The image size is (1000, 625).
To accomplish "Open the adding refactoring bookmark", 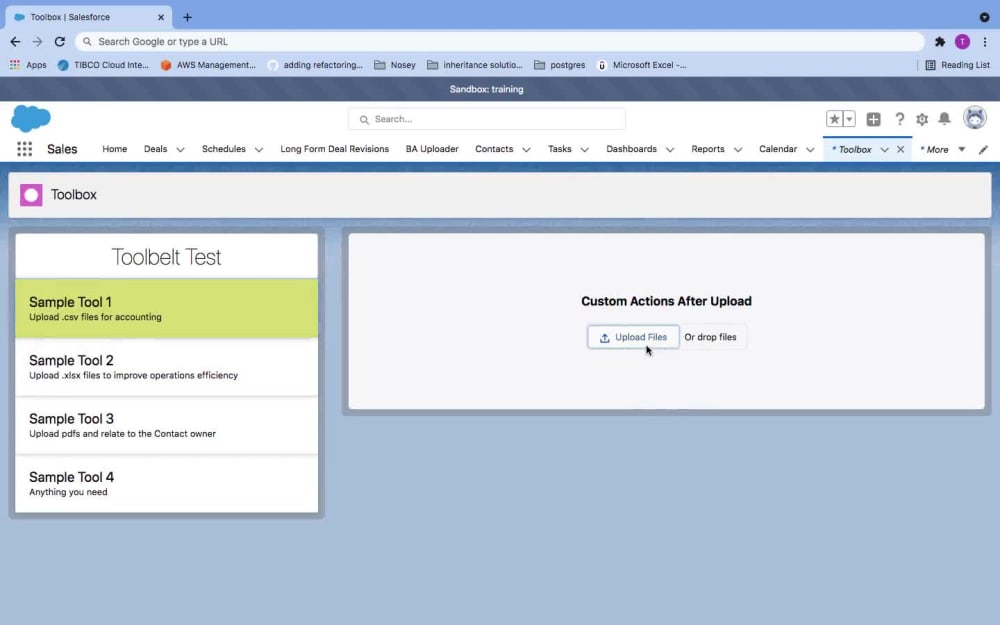I will (315, 65).
